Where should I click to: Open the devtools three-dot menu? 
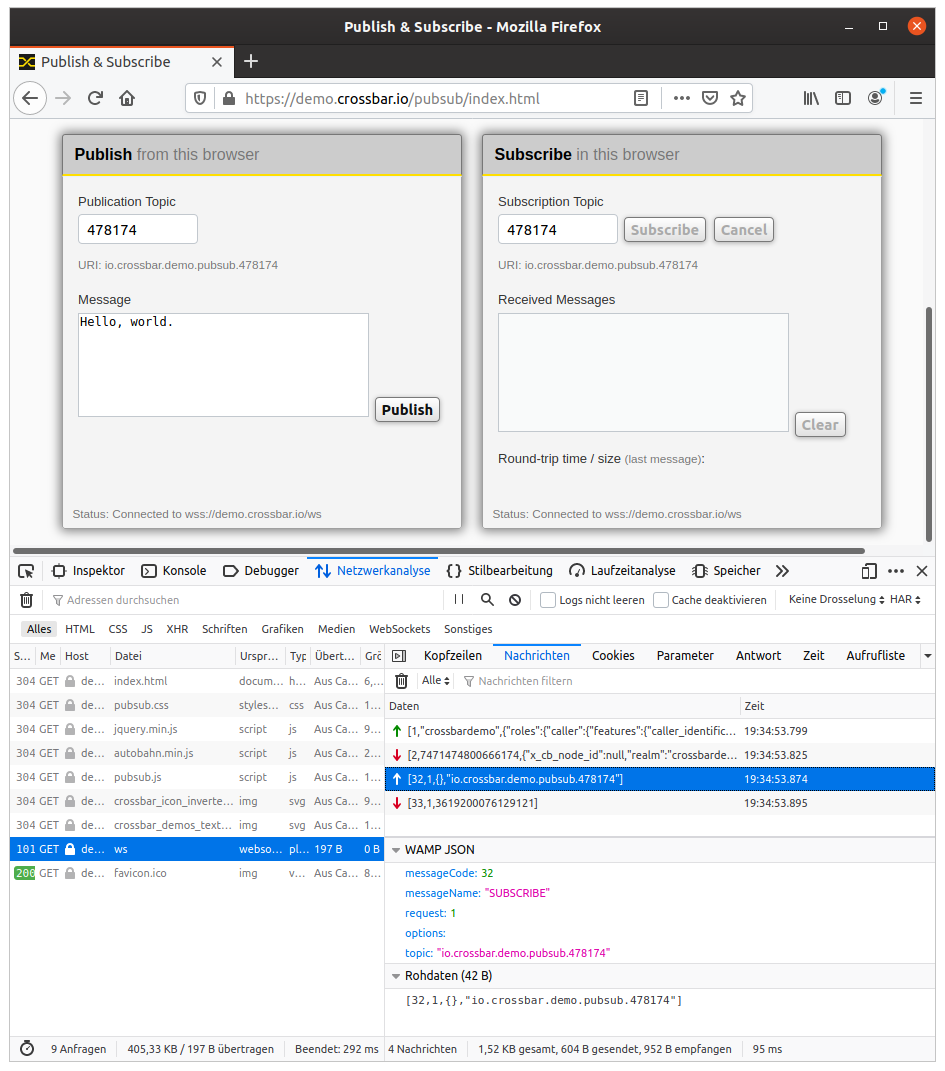(895, 570)
